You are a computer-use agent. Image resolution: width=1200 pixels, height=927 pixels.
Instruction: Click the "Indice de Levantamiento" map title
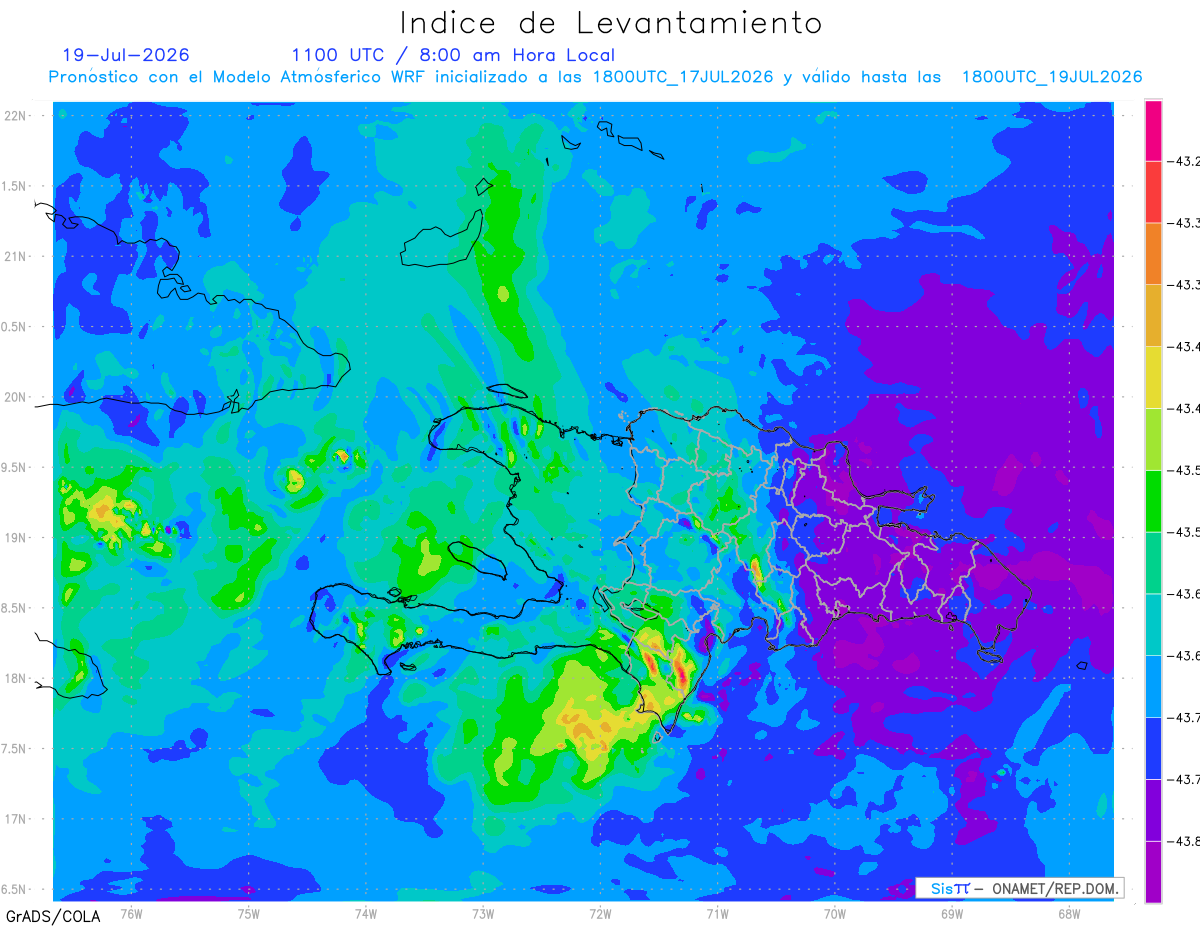(x=611, y=23)
